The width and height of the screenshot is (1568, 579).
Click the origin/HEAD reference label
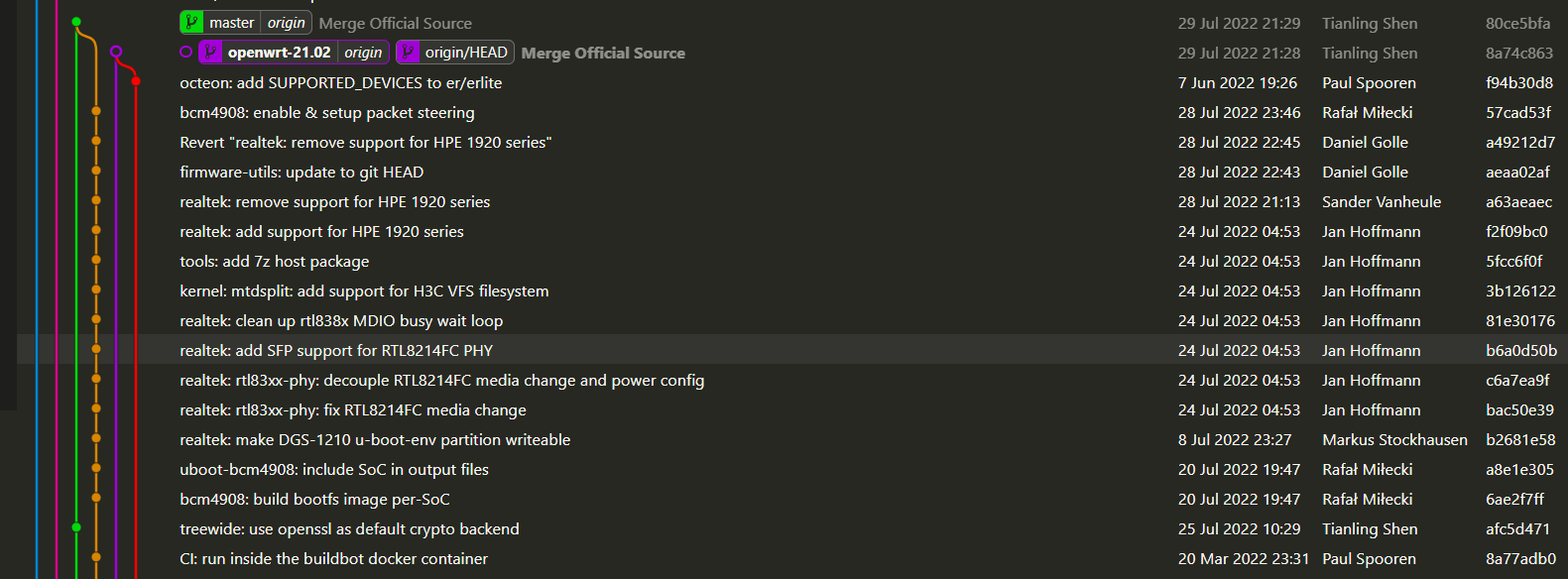[x=466, y=53]
